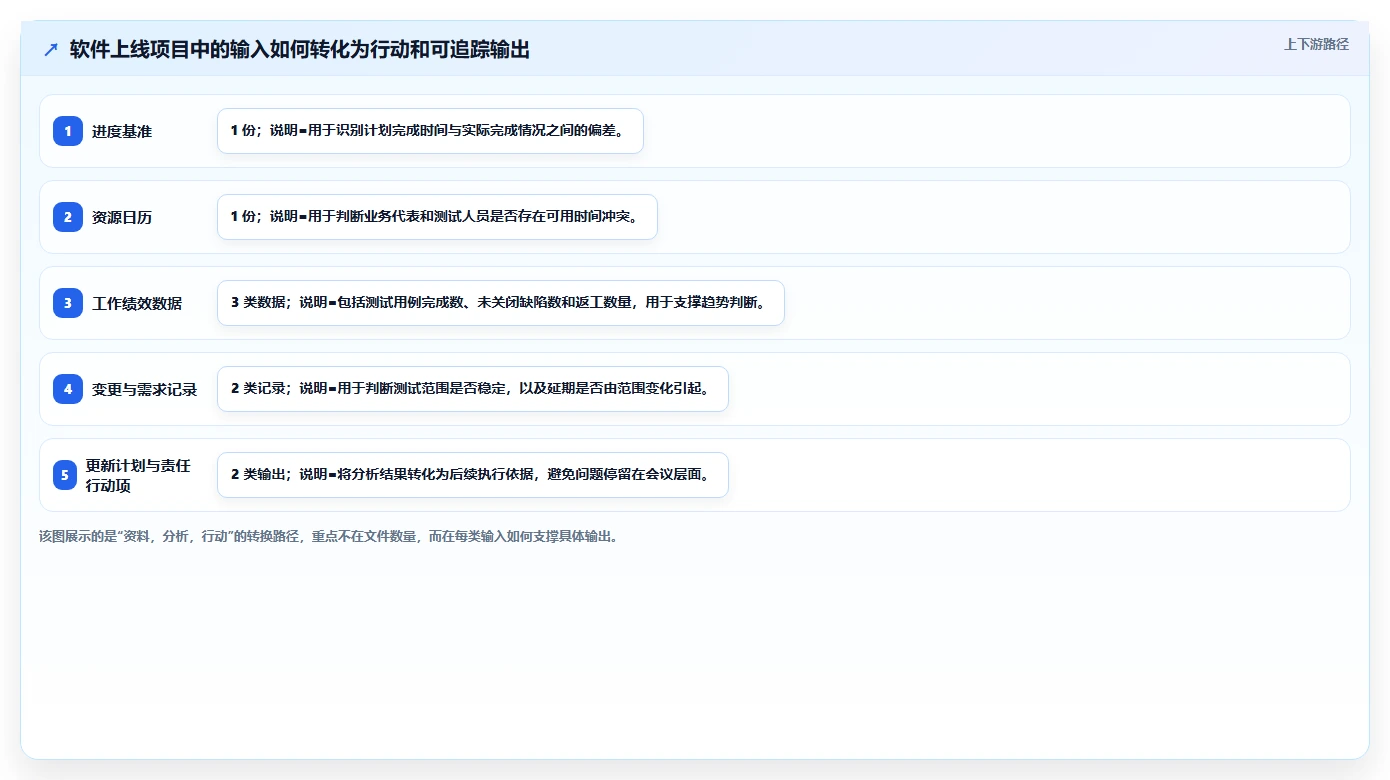Click the arrow icon beside the title

click(50, 50)
